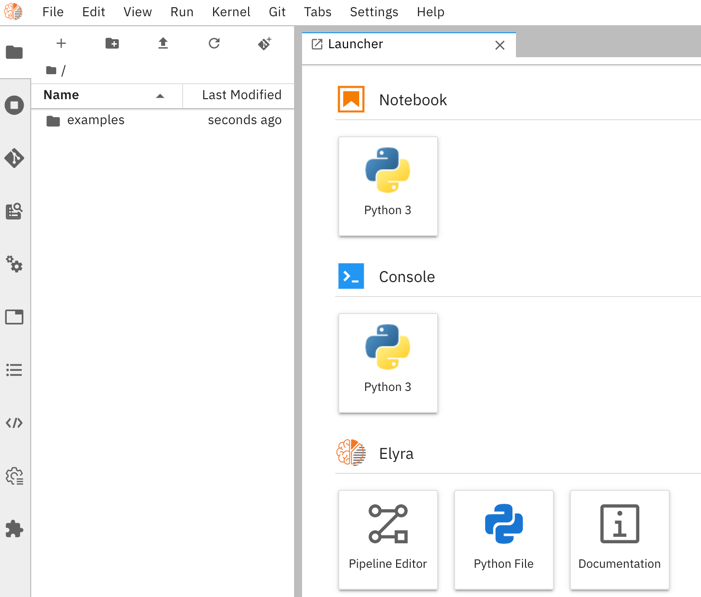Sort files by Name column header
The width and height of the screenshot is (701, 597).
(x=106, y=95)
